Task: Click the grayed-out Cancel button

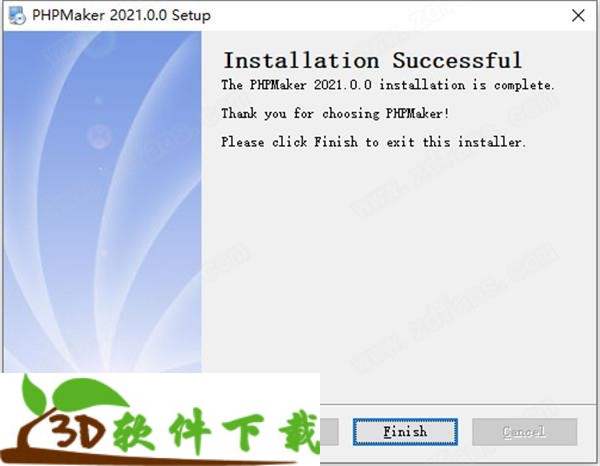Action: pyautogui.click(x=524, y=432)
